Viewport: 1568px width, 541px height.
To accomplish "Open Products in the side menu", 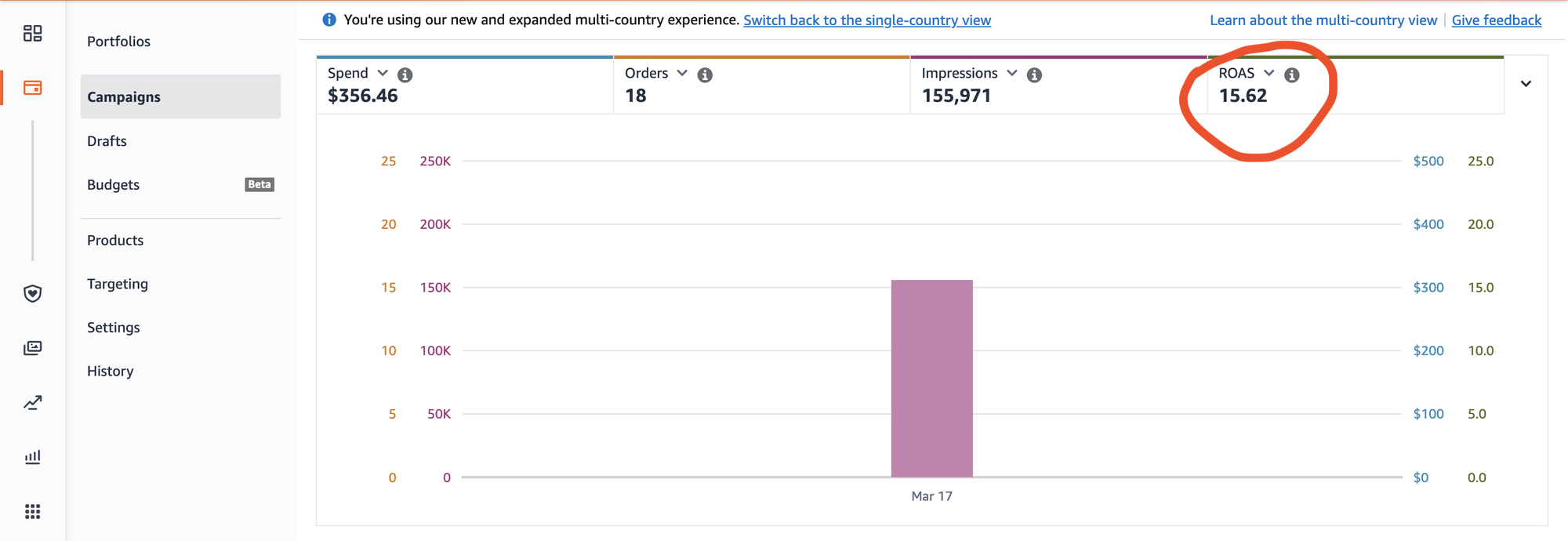I will tap(115, 241).
